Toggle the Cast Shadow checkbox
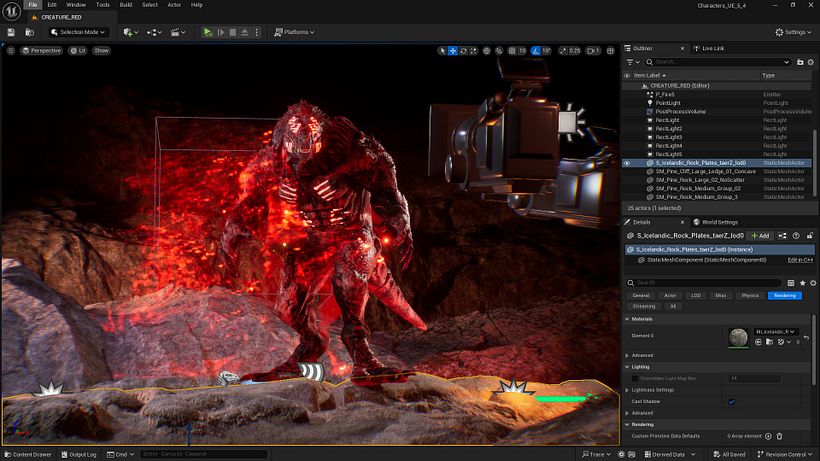 tap(731, 401)
